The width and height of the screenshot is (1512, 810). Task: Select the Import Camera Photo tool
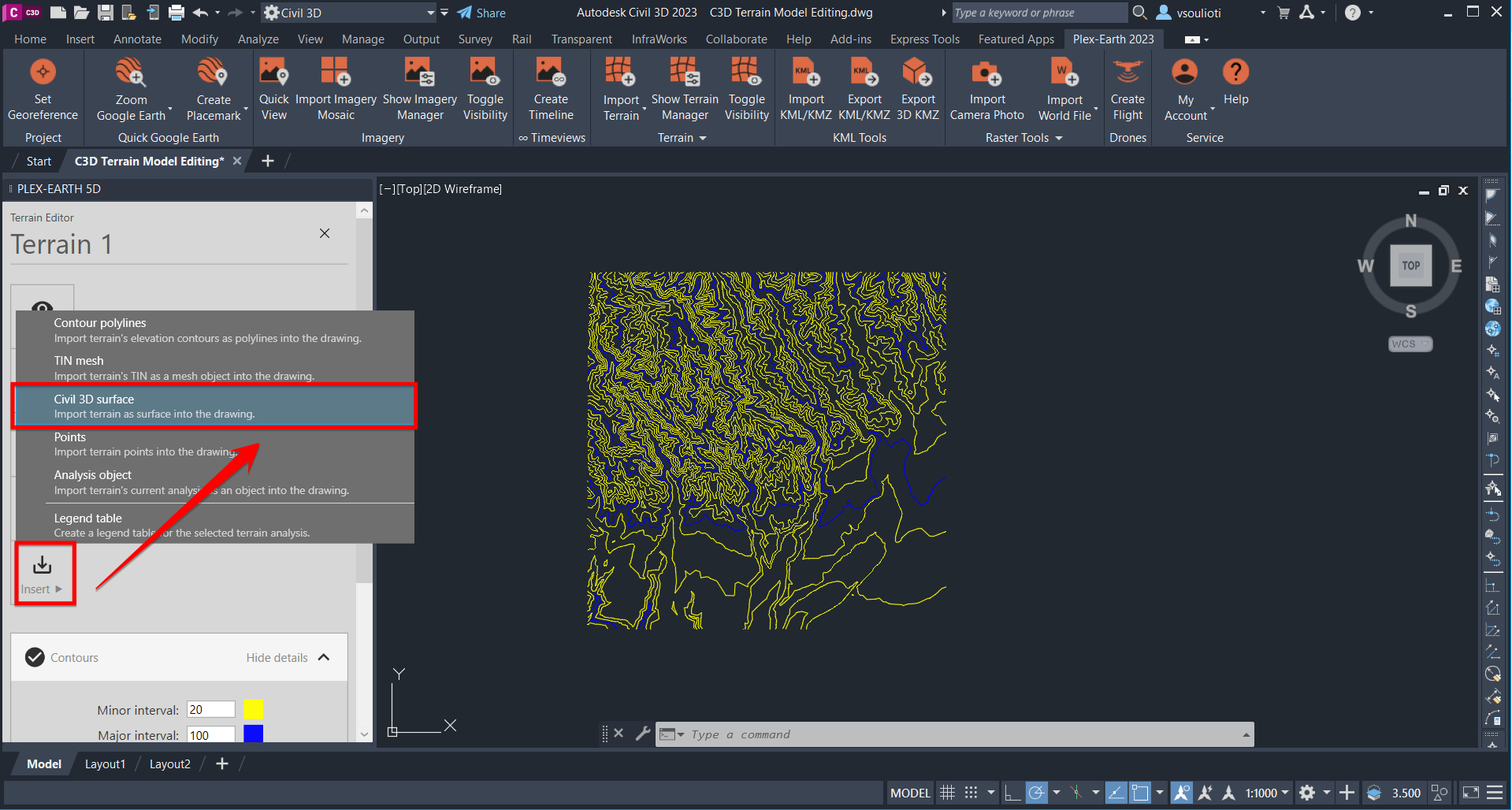point(986,89)
